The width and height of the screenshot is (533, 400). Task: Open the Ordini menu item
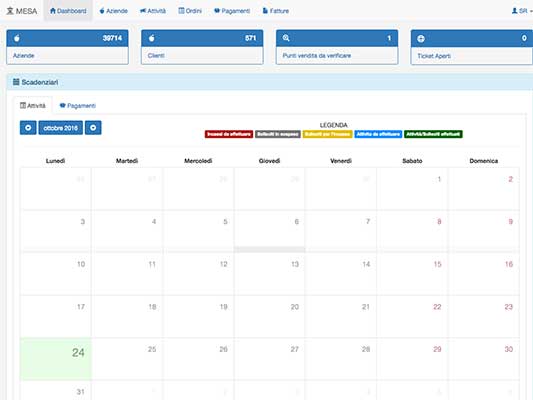[190, 11]
